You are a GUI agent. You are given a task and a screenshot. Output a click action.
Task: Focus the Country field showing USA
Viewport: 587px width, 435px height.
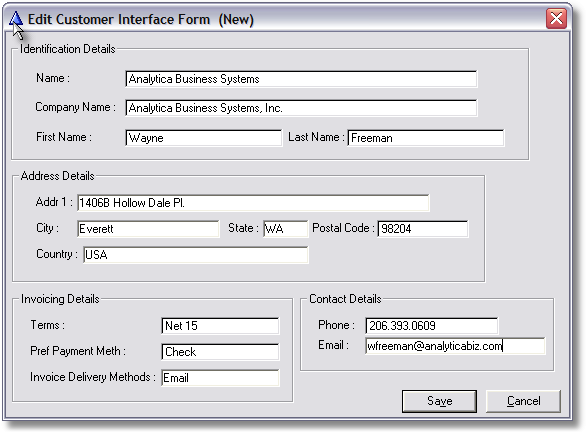[196, 255]
